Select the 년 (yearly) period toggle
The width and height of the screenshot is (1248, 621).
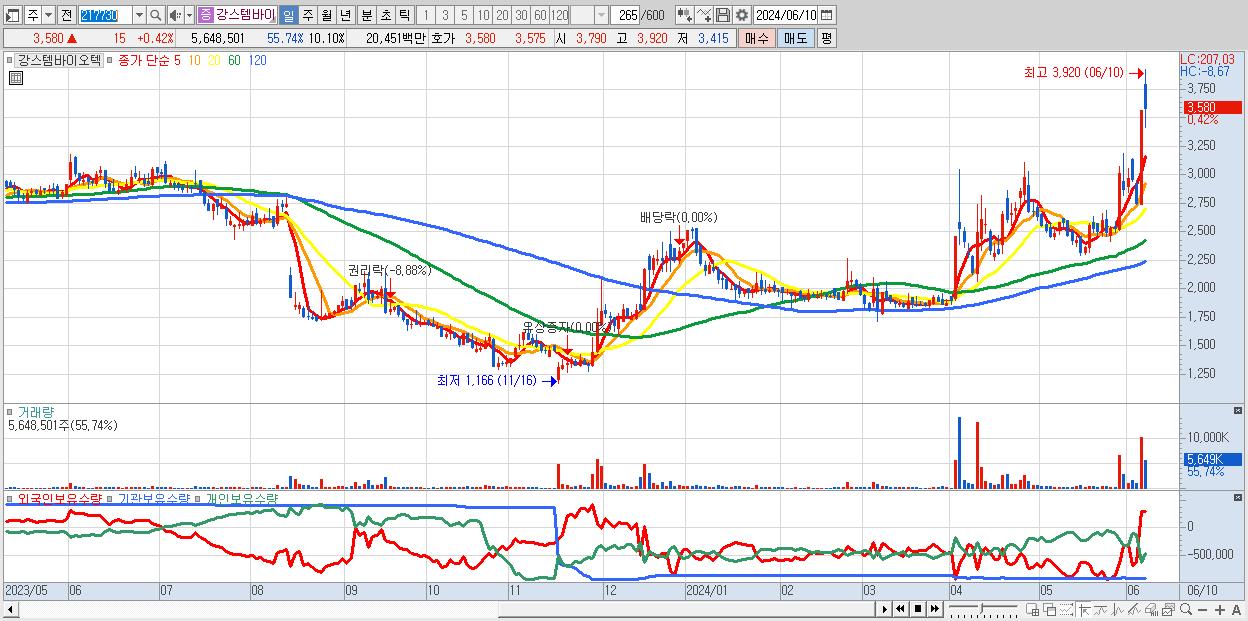tap(345, 15)
